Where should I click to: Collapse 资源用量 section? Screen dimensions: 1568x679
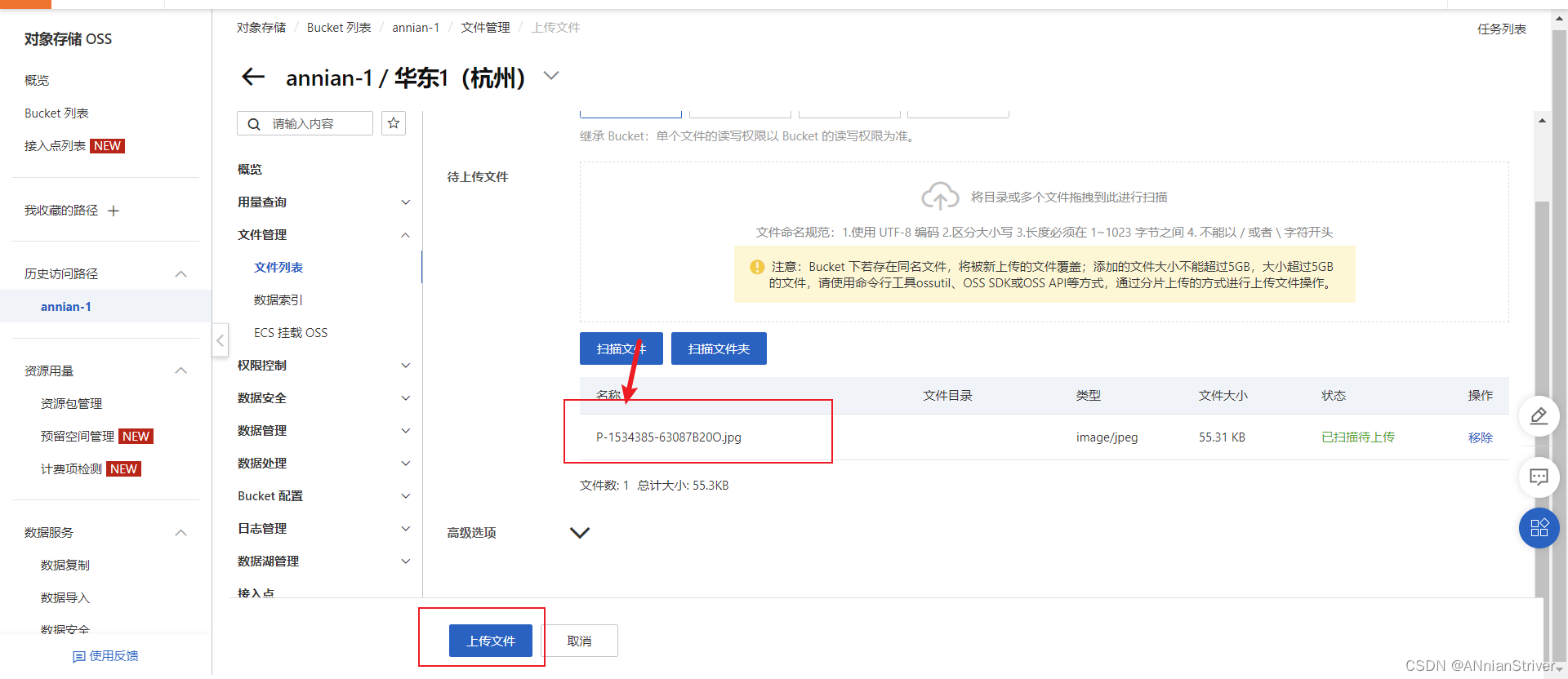coord(181,371)
